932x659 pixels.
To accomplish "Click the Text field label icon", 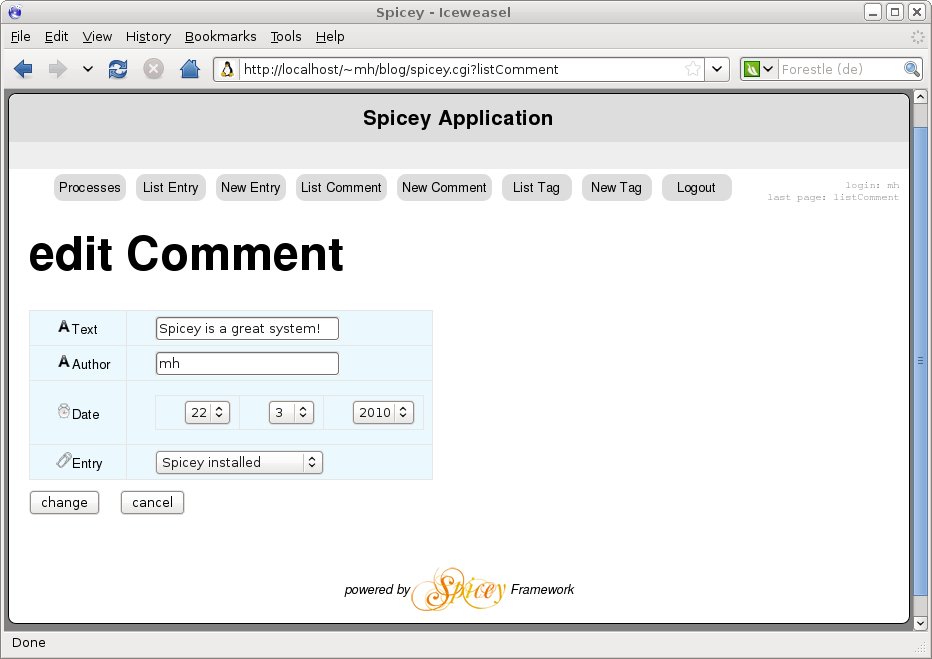I will [64, 326].
